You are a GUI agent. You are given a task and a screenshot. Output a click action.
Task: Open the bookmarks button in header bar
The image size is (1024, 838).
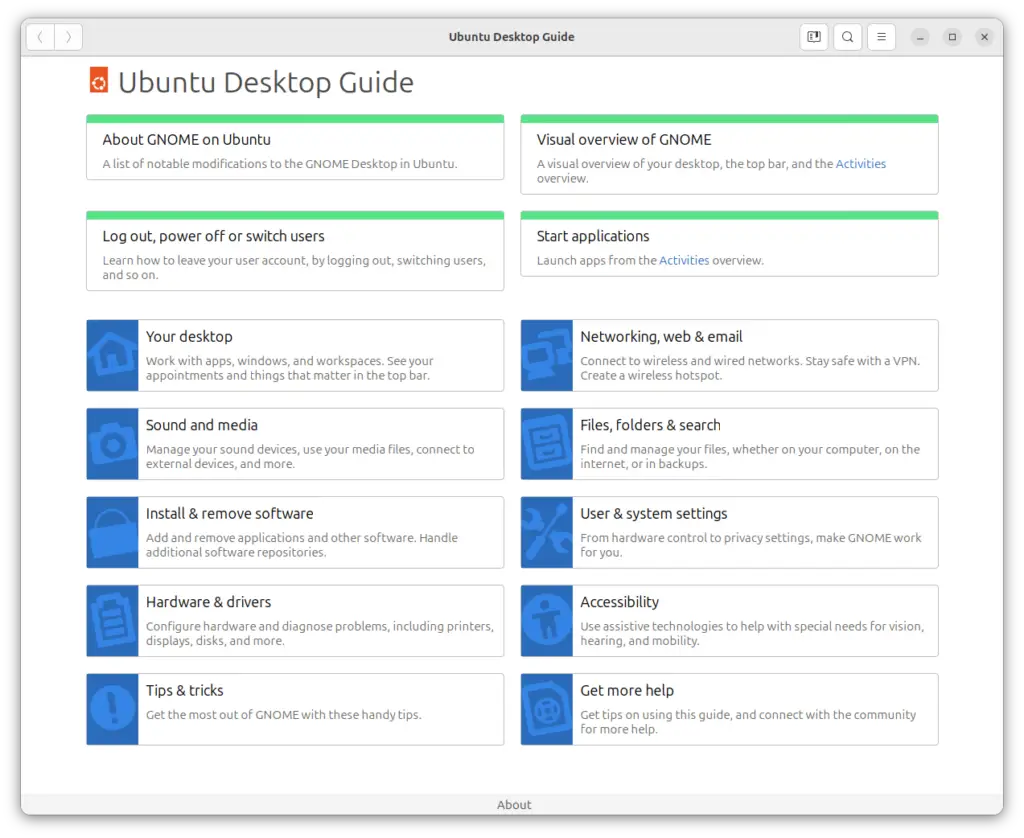click(814, 37)
